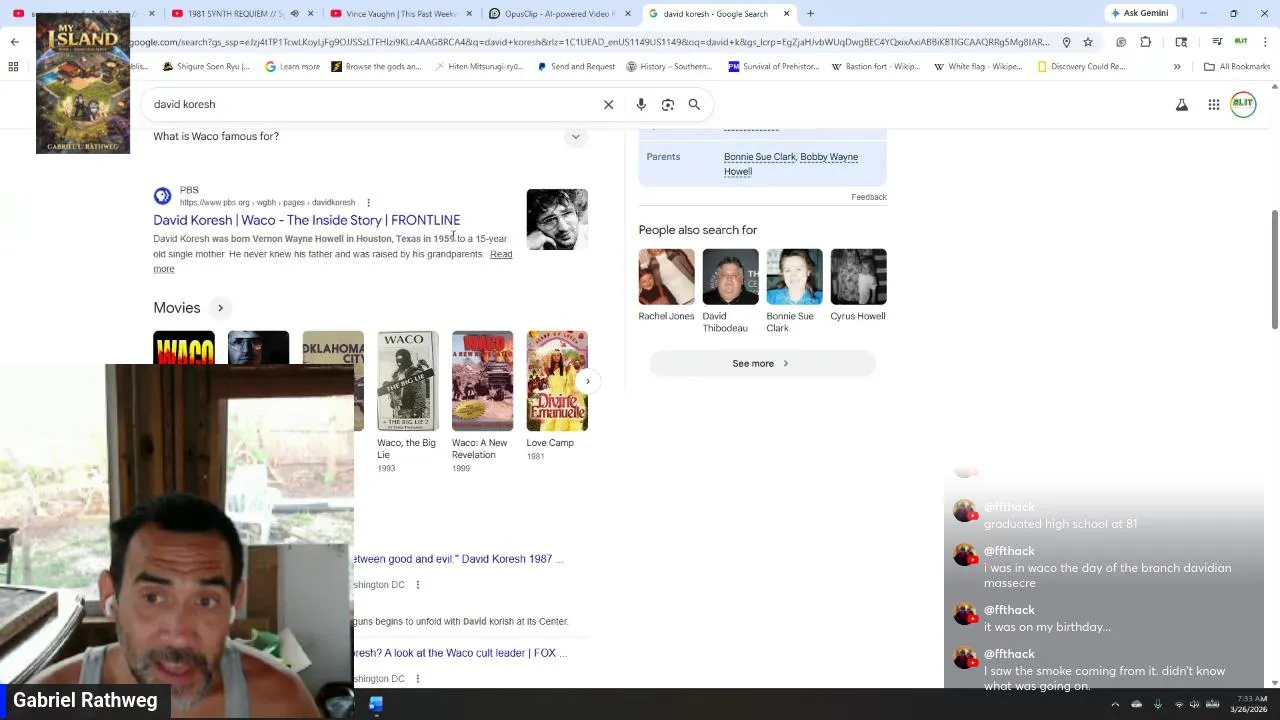Image resolution: width=1280 pixels, height=720 pixels.
Task: Open All Bookmarks folder
Action: point(1237,66)
